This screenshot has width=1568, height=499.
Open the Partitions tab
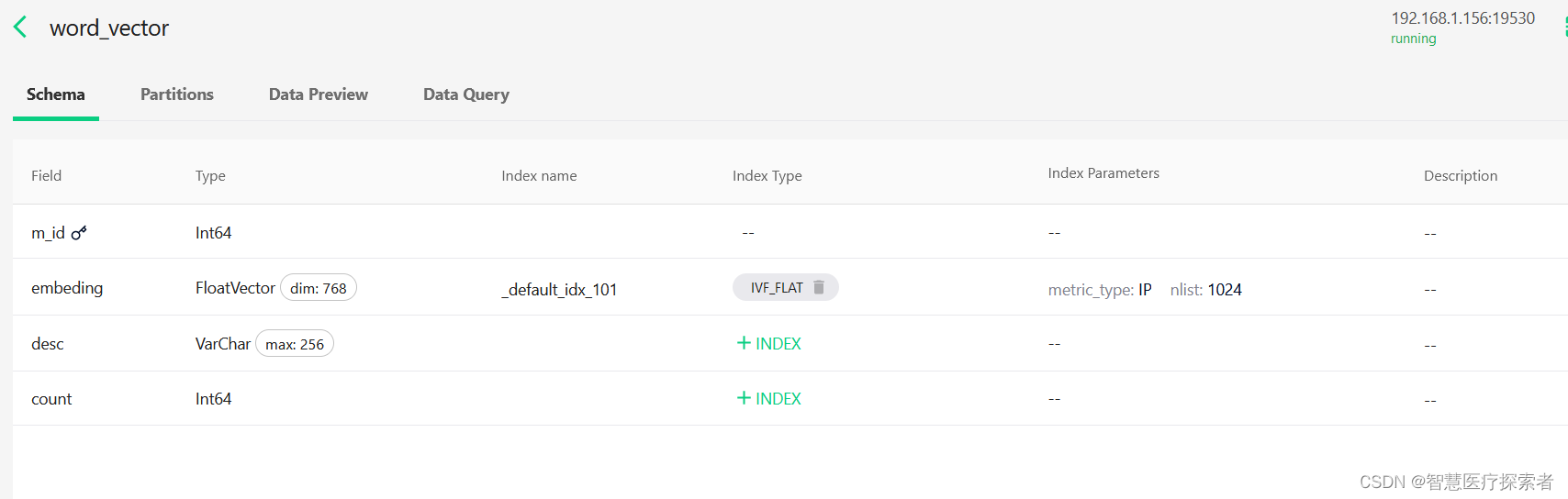[x=177, y=94]
